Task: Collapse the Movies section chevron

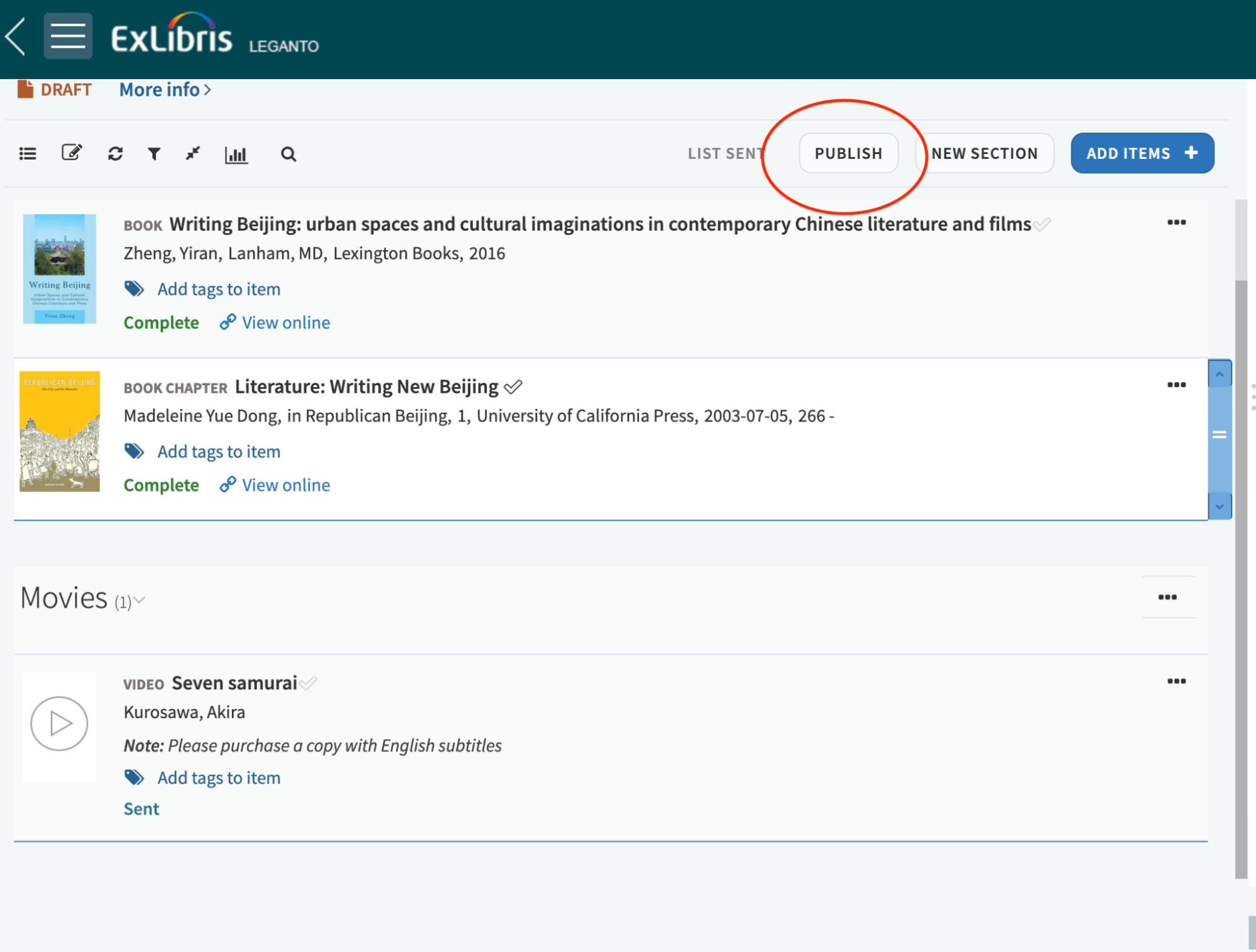Action: click(140, 601)
